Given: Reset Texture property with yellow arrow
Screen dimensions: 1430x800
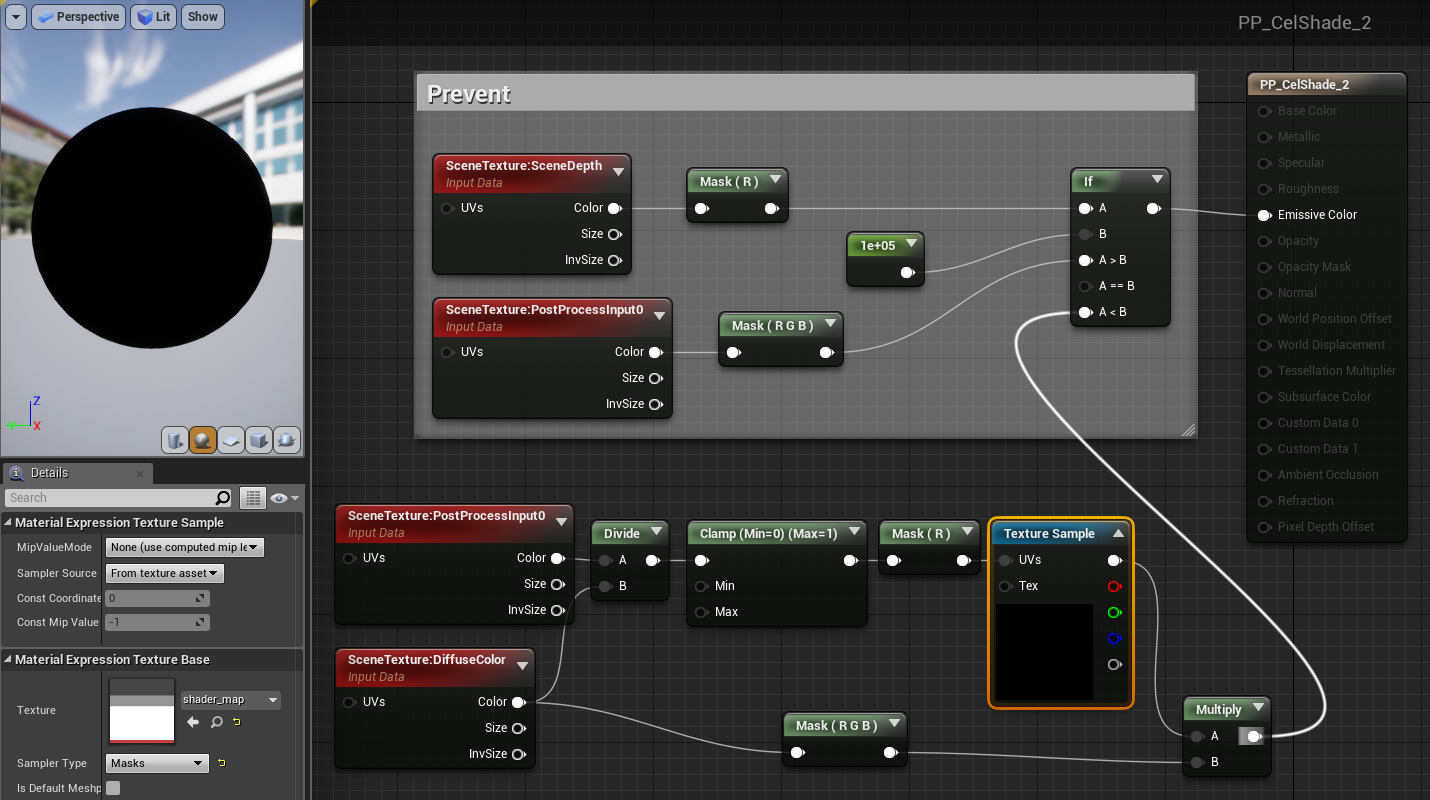Looking at the screenshot, I should 237,722.
